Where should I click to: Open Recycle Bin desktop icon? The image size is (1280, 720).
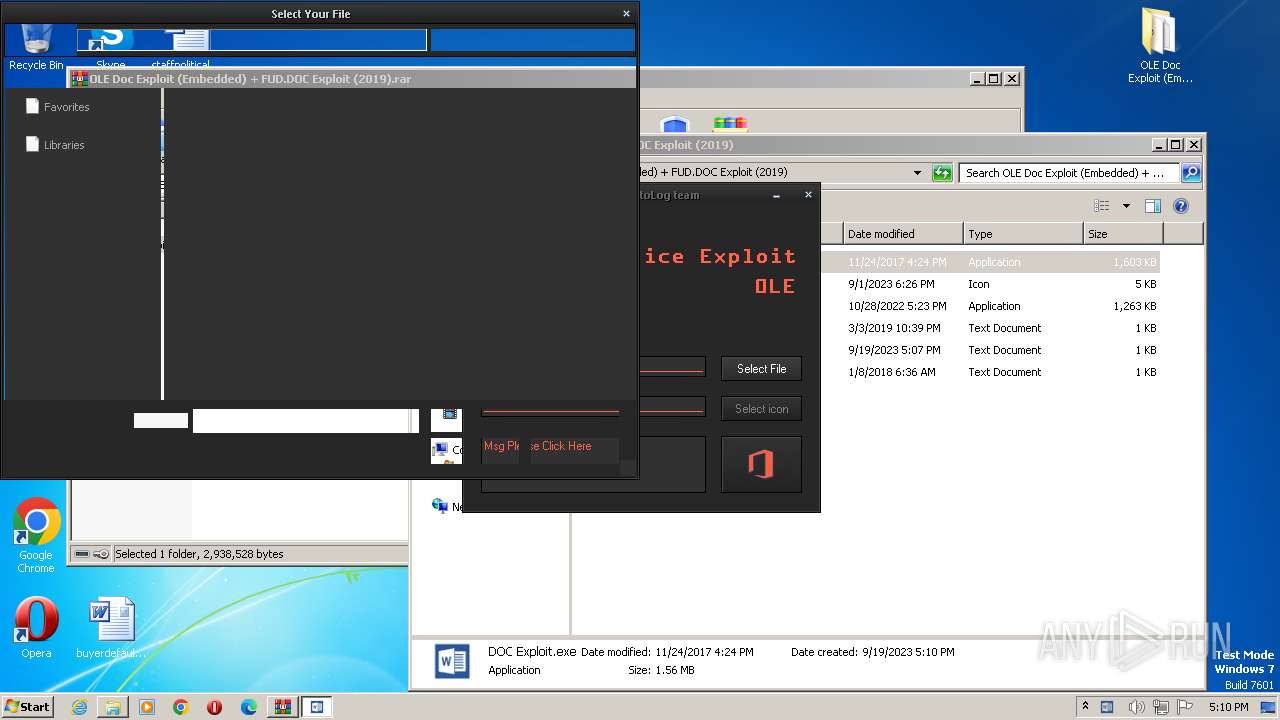[x=36, y=48]
